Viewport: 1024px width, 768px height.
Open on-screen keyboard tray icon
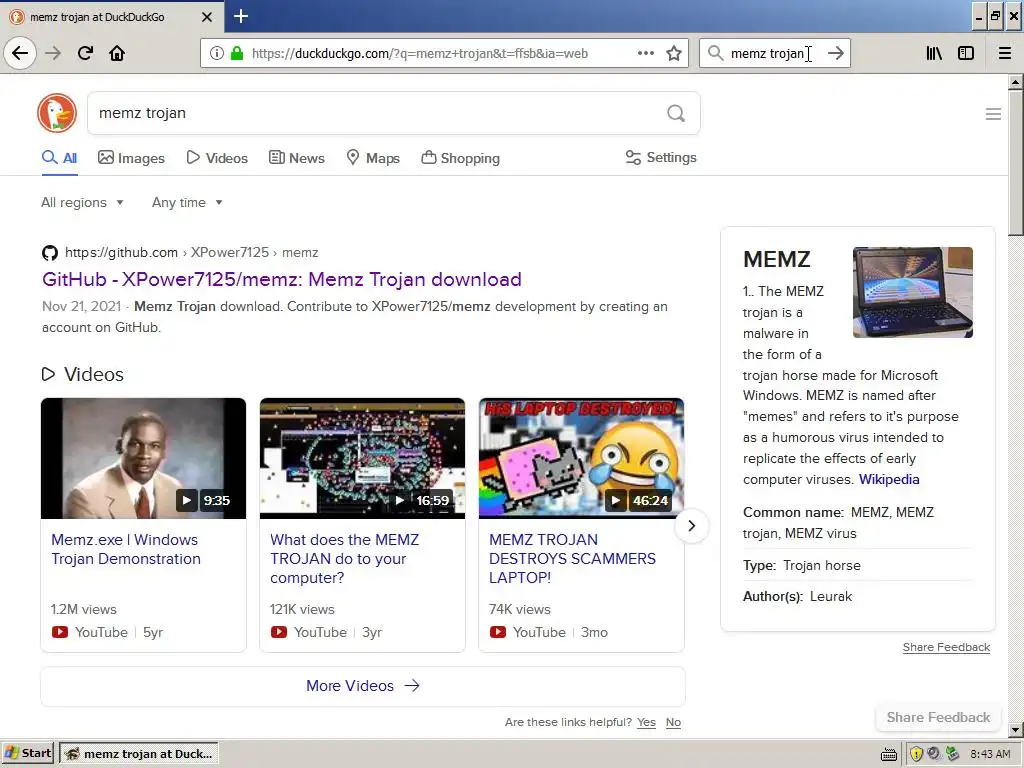click(x=889, y=755)
